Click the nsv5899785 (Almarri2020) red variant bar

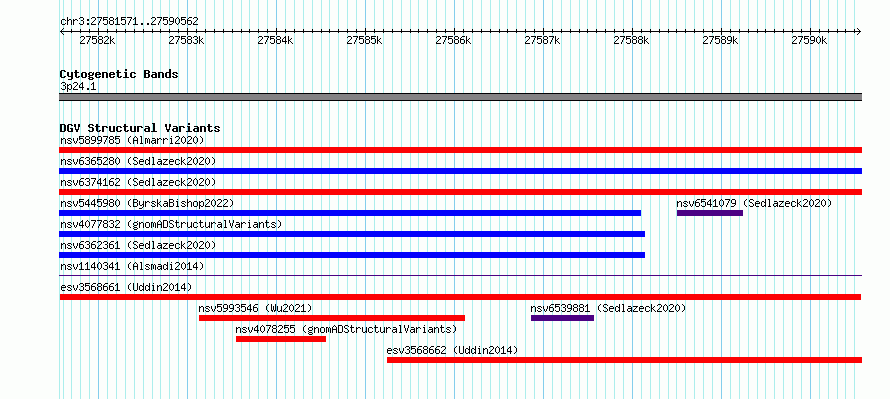[x=460, y=150]
